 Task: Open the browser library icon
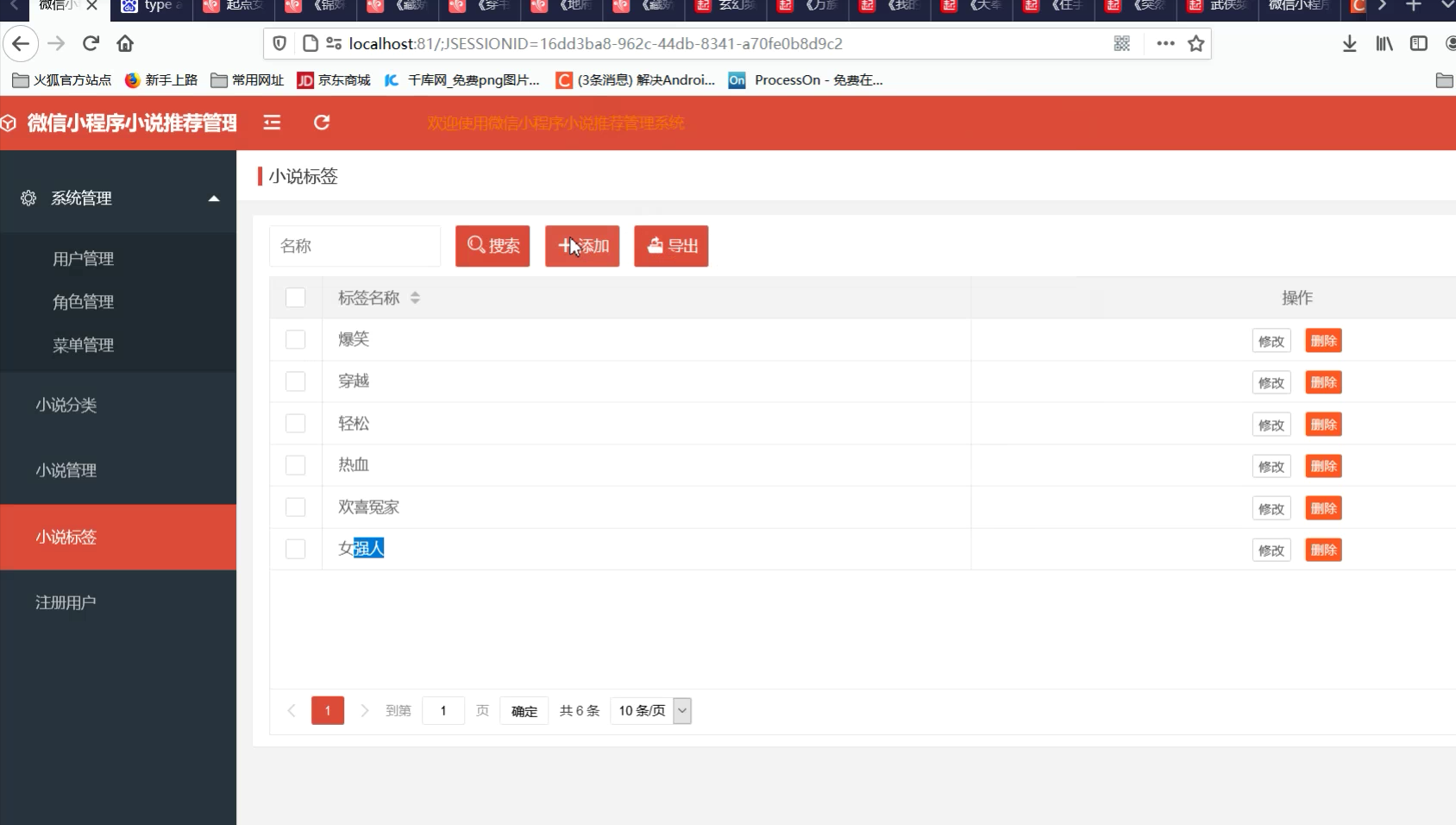tap(1384, 43)
